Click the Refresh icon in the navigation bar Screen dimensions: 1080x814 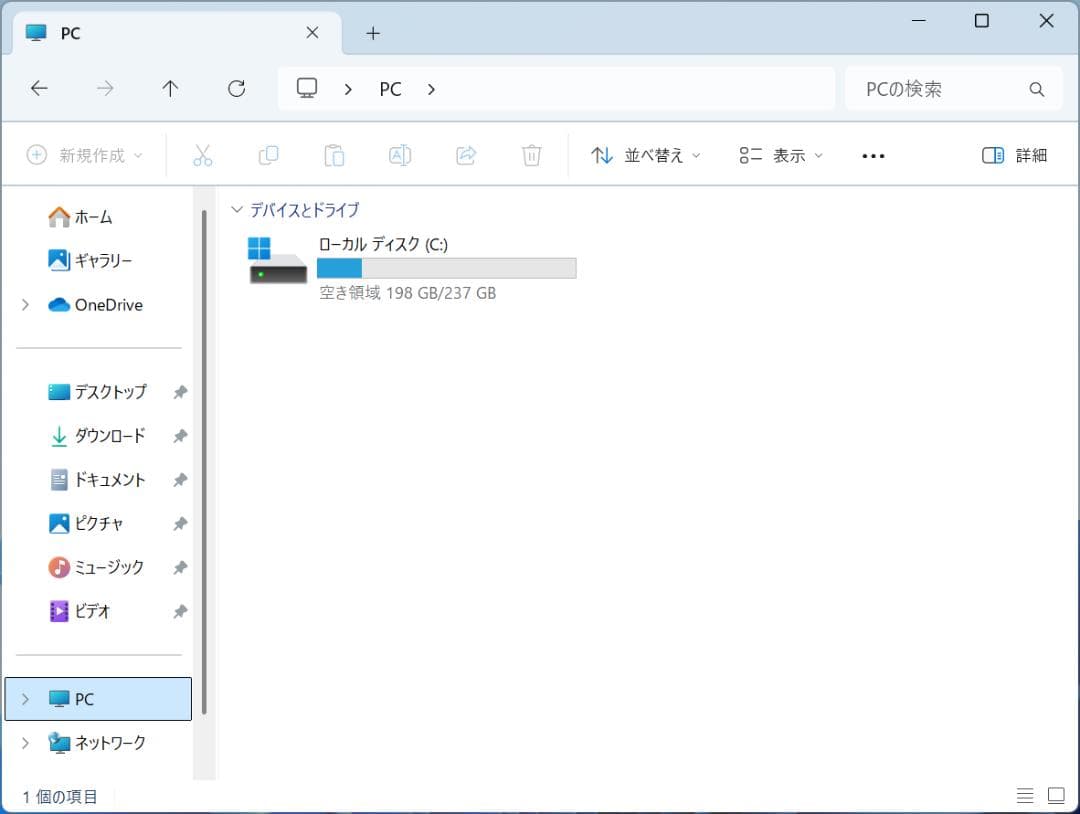(236, 88)
